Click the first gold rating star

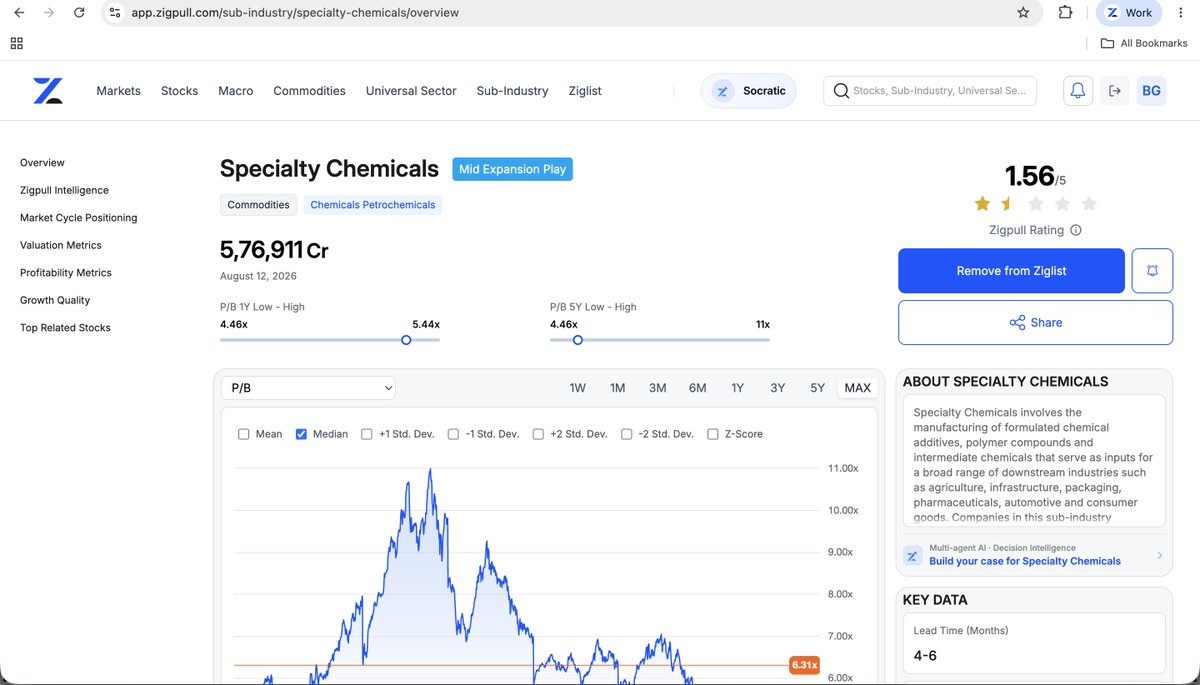[982, 204]
